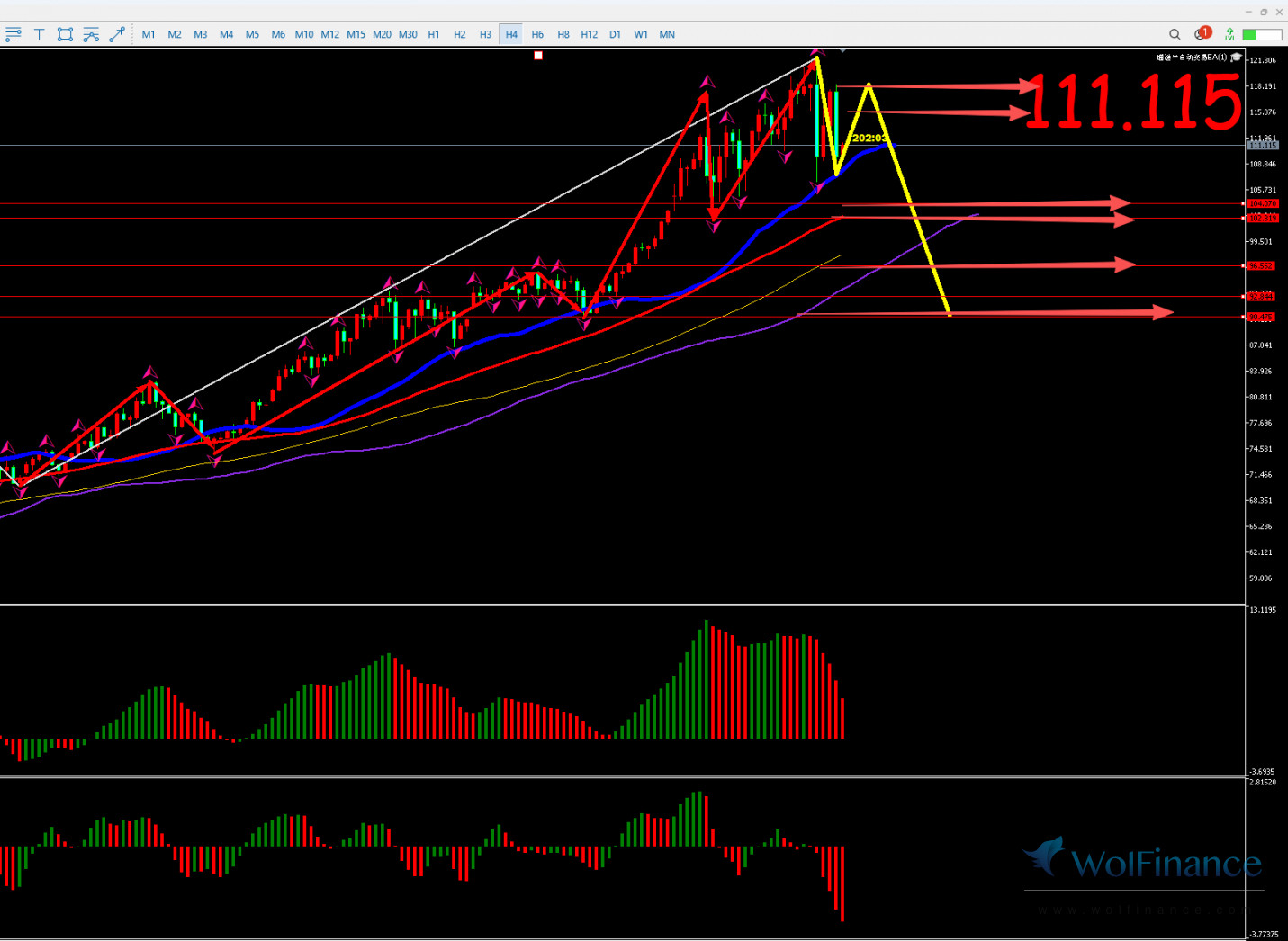Viewport: 1288px width, 941px height.
Task: Switch chart to H1 timeframe
Action: [x=434, y=34]
